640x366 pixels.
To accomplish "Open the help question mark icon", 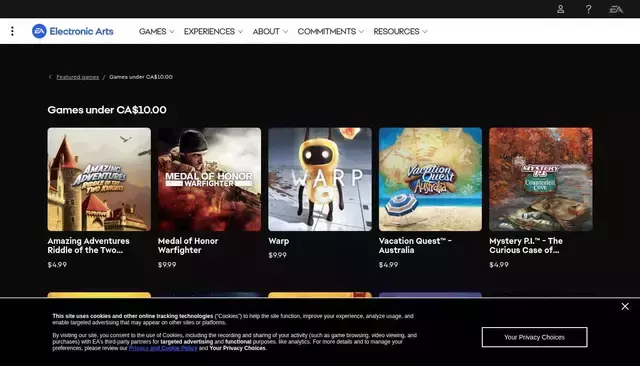I will [588, 9].
